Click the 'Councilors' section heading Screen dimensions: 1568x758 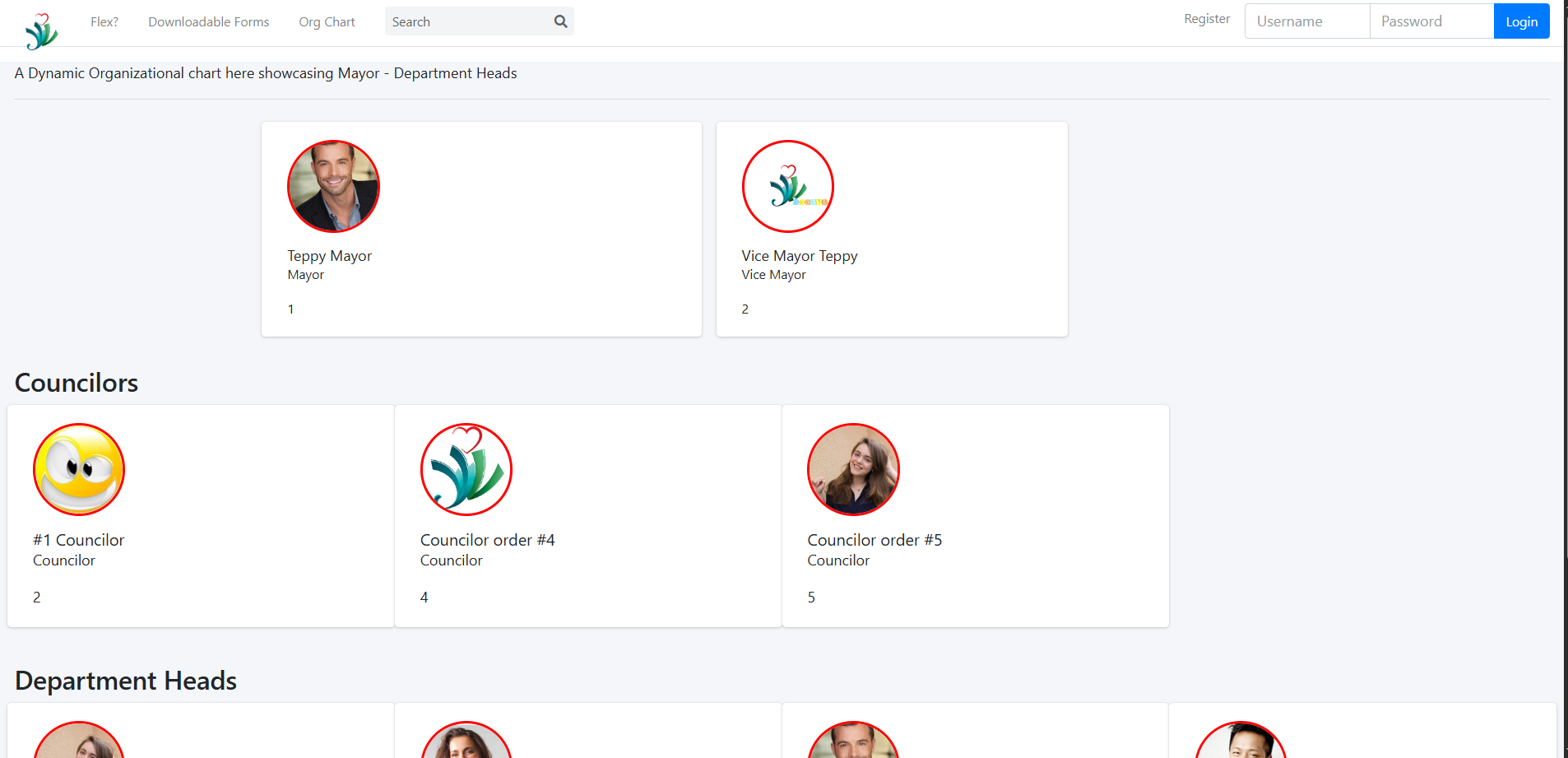tap(77, 383)
